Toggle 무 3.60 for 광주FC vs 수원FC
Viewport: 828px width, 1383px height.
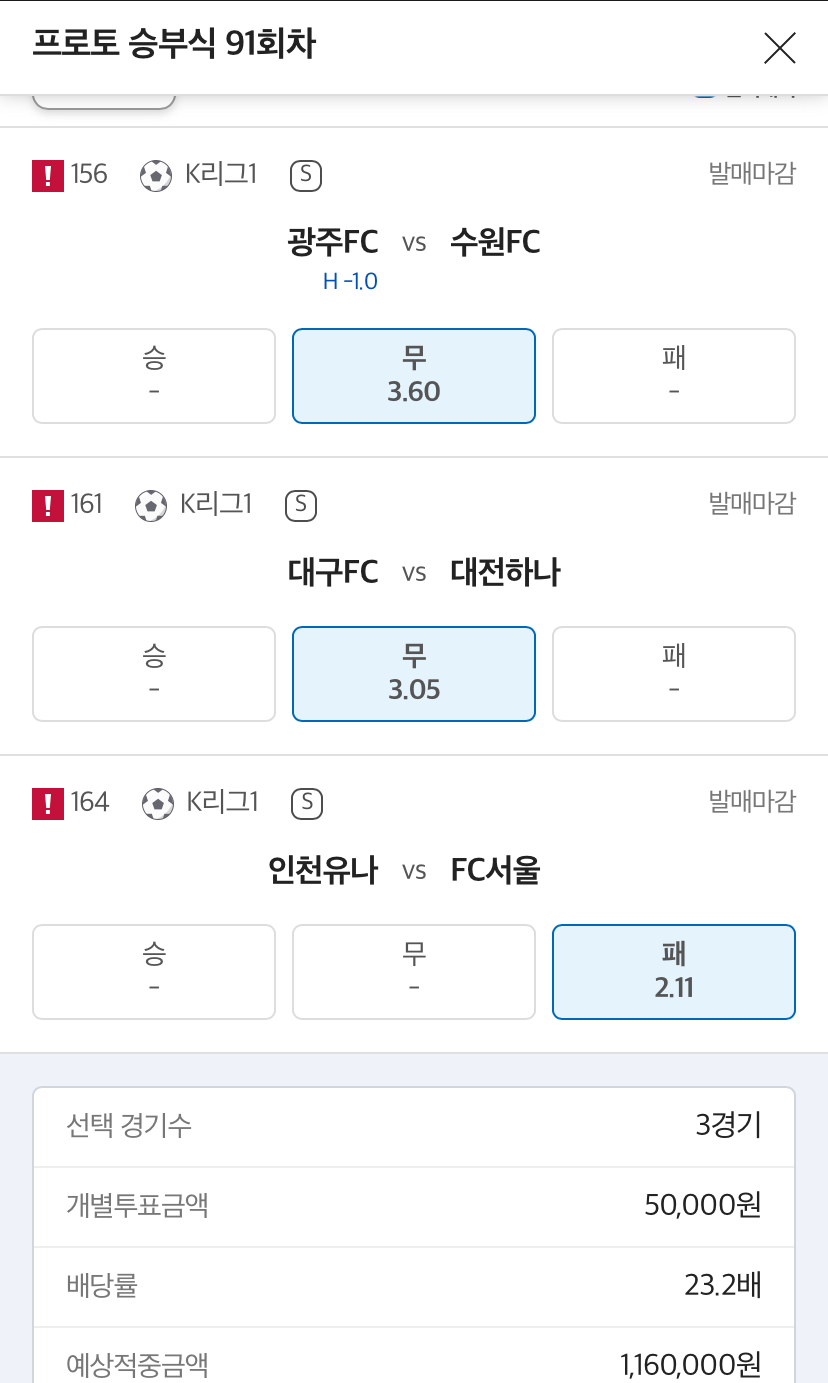click(414, 376)
